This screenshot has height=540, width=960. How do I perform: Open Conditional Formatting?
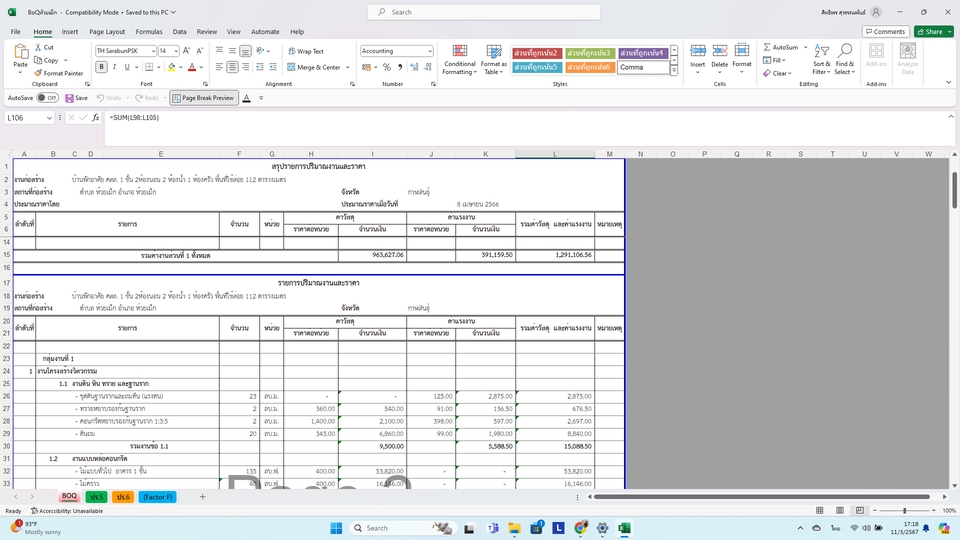(x=460, y=59)
